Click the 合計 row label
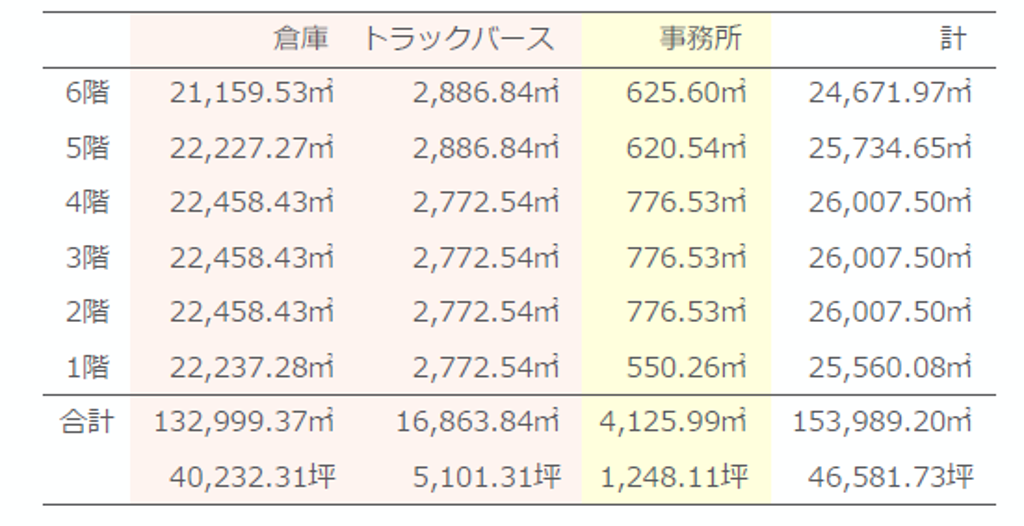 tap(87, 422)
